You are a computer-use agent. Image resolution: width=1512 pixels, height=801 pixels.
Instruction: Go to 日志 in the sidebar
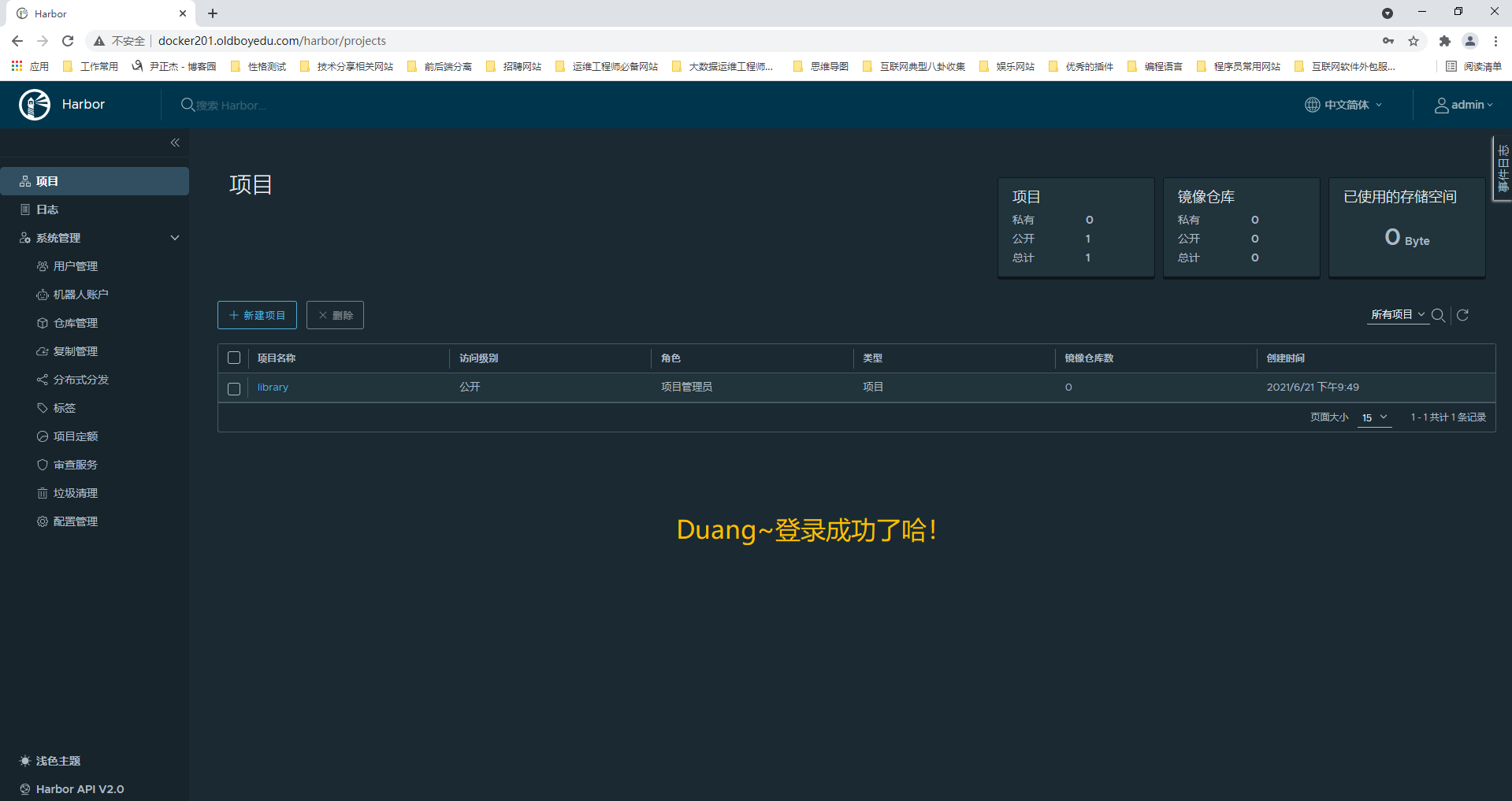47,210
